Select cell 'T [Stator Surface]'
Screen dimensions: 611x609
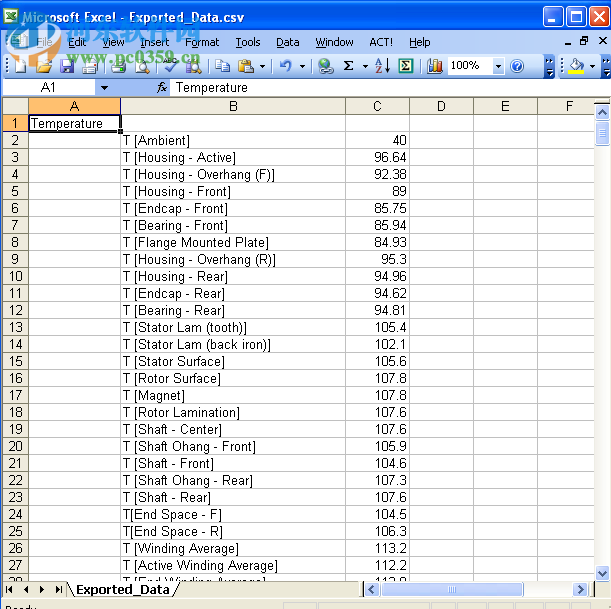coord(233,361)
